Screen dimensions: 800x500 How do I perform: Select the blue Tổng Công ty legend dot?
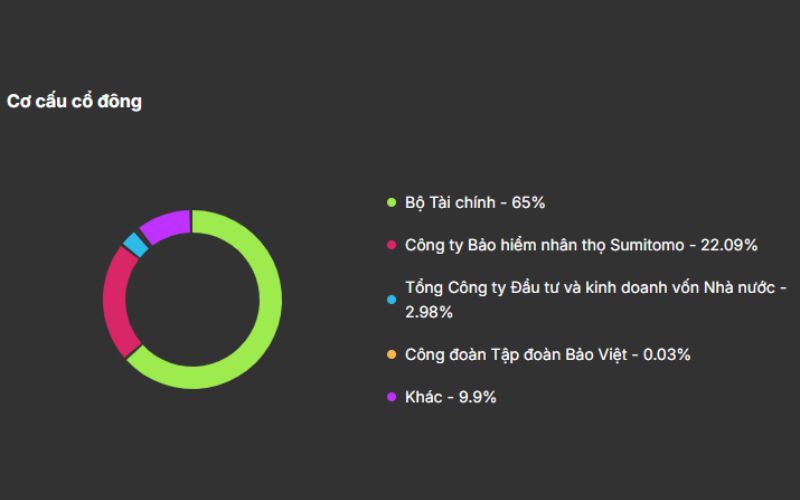(392, 299)
